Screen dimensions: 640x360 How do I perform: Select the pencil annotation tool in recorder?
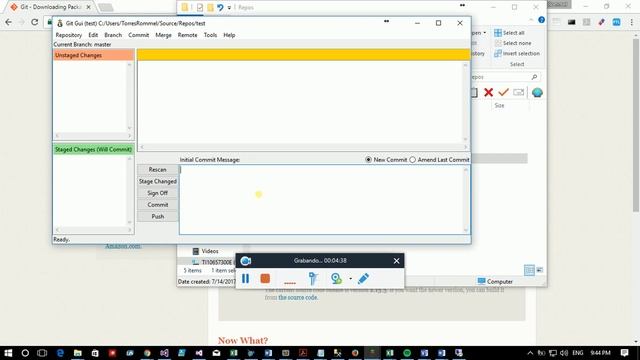(x=363, y=278)
